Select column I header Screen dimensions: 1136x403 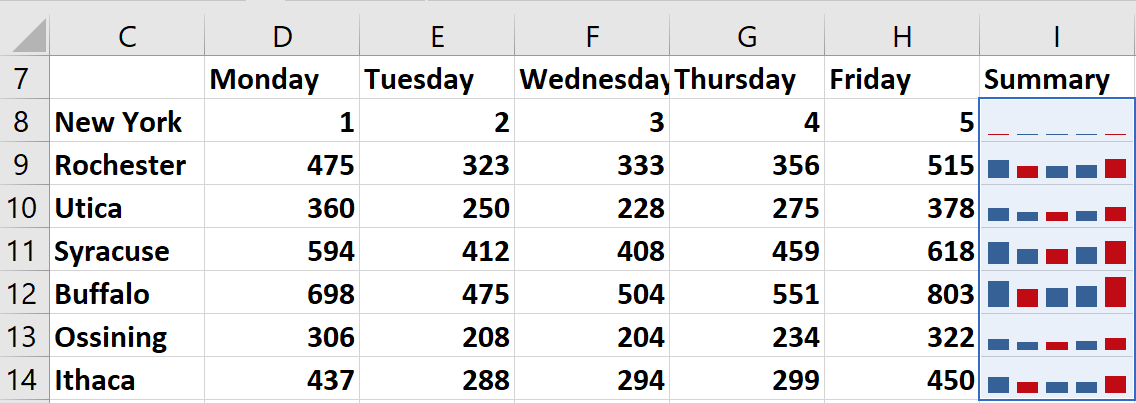[1057, 36]
